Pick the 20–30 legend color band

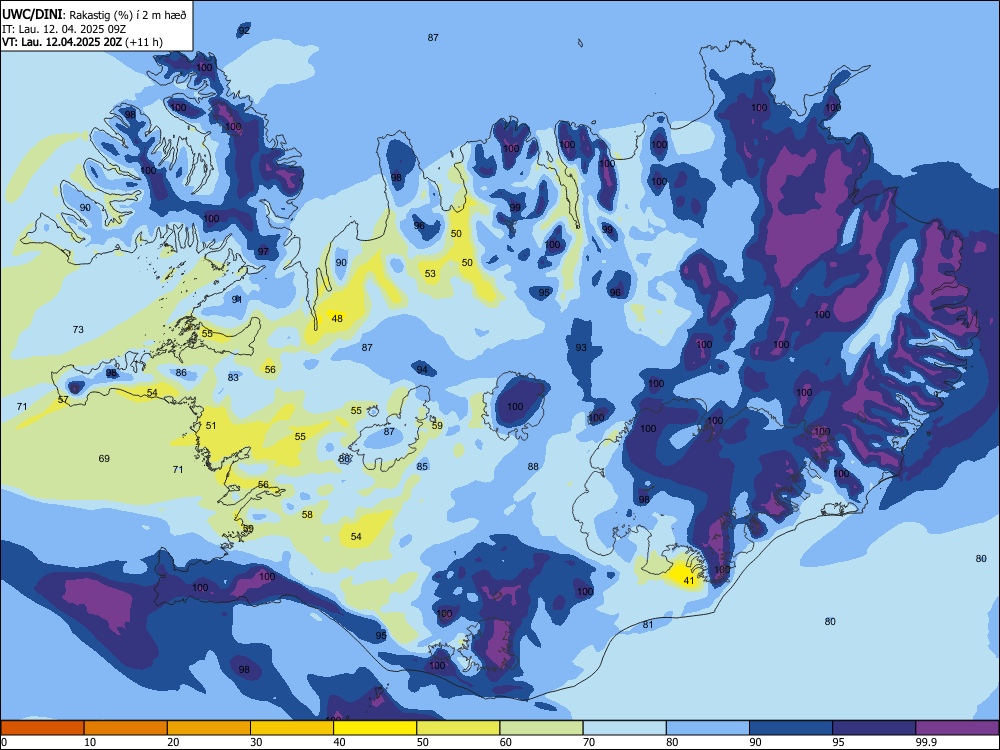tap(209, 728)
